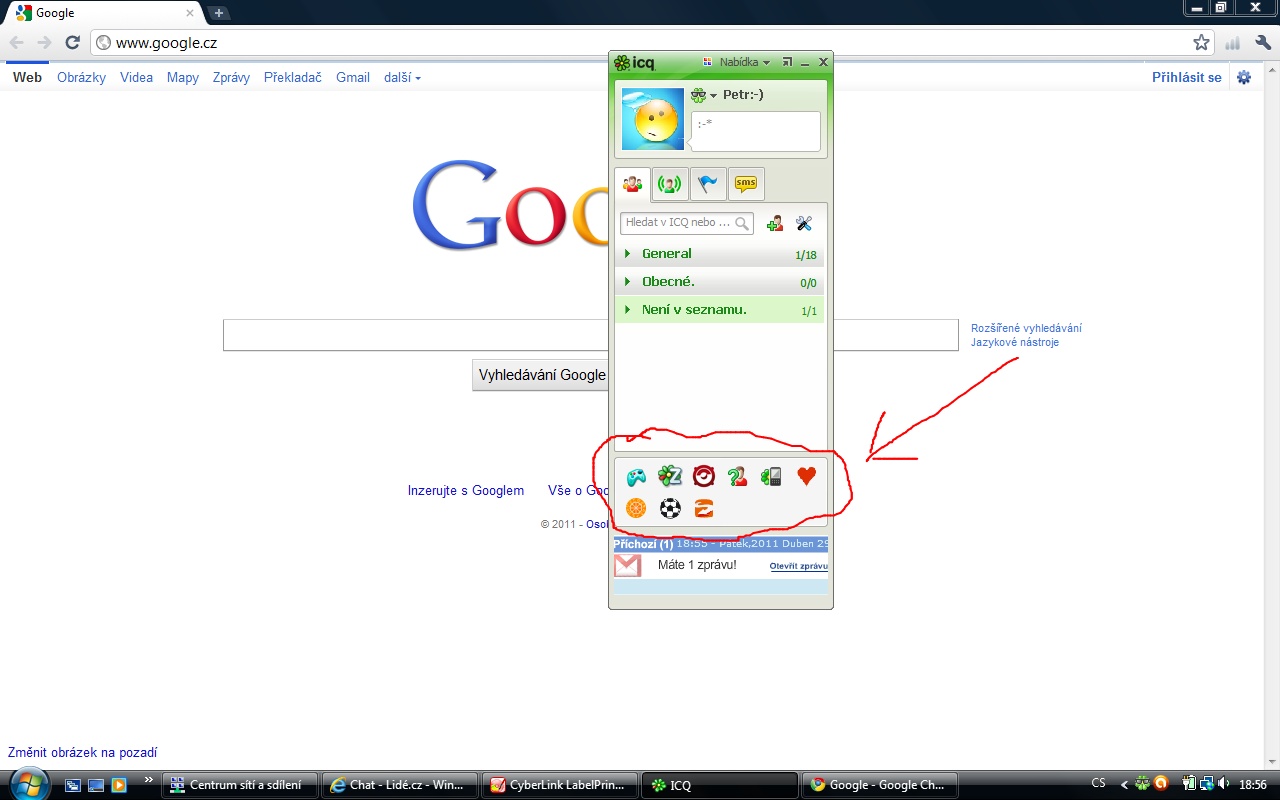Click the soccer ball icon in ICQ
Image resolution: width=1280 pixels, height=800 pixels.
[x=670, y=508]
